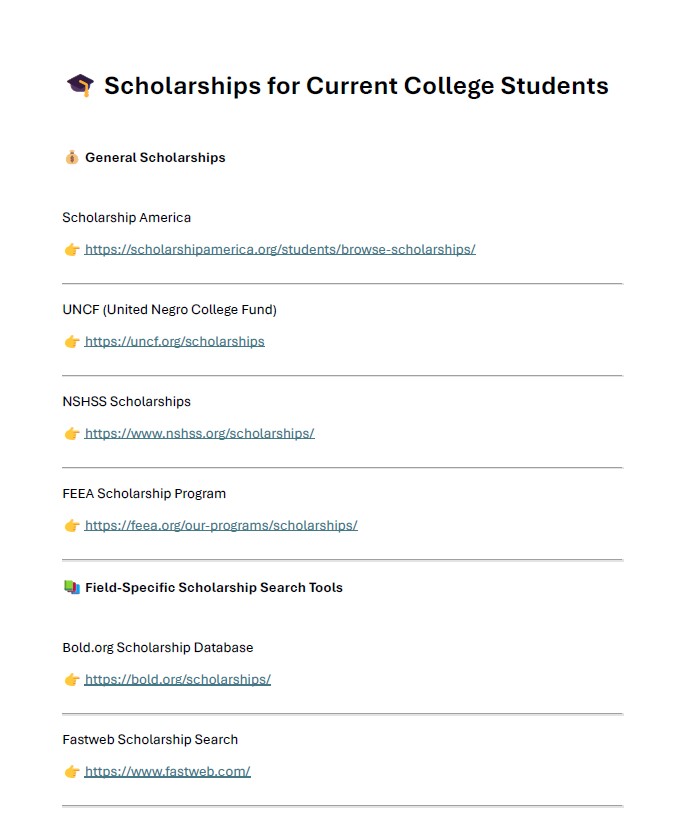
Task: Click the General Scholarships heading text
Action: 155,158
